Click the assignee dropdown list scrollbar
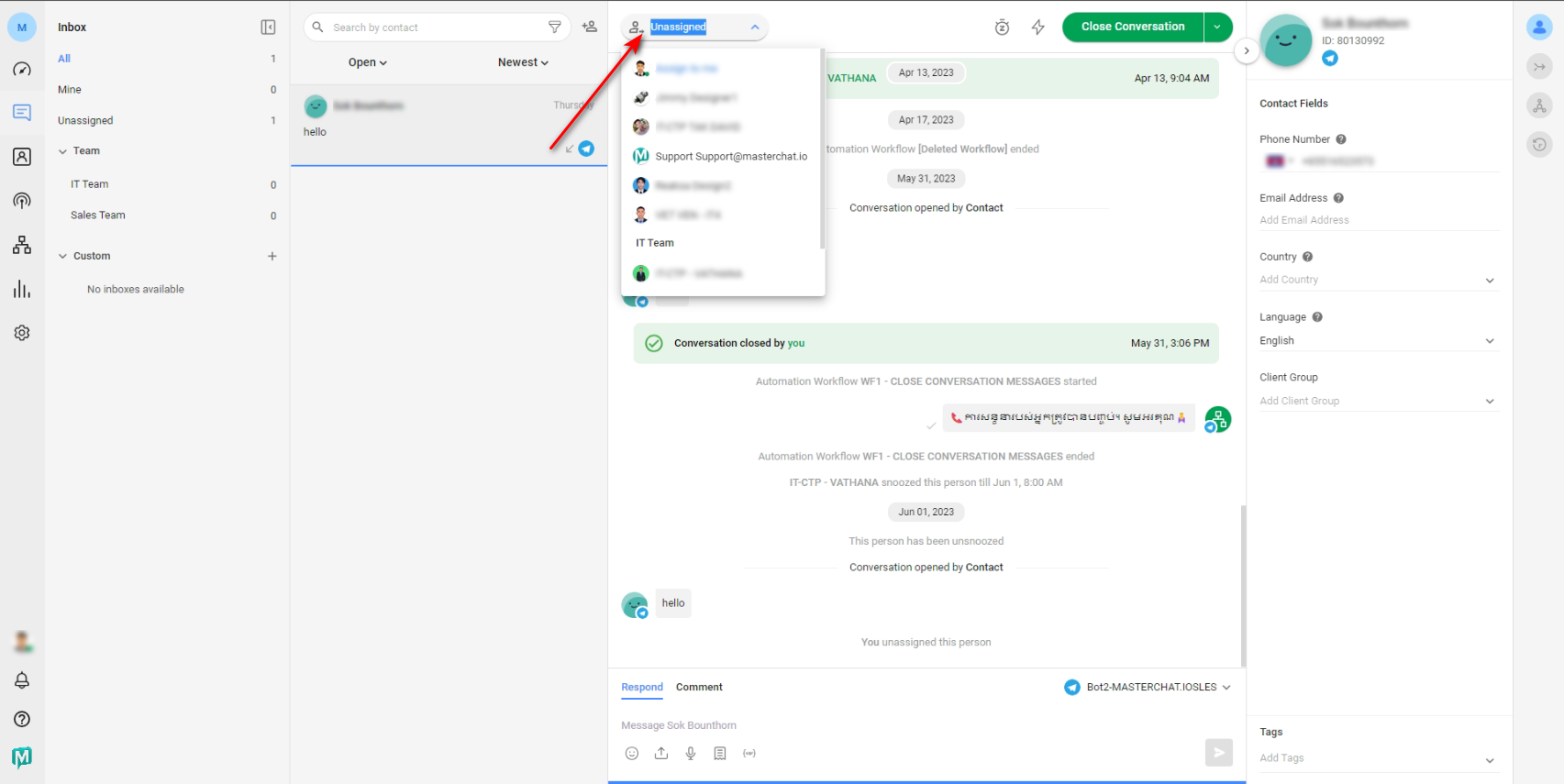 822,149
